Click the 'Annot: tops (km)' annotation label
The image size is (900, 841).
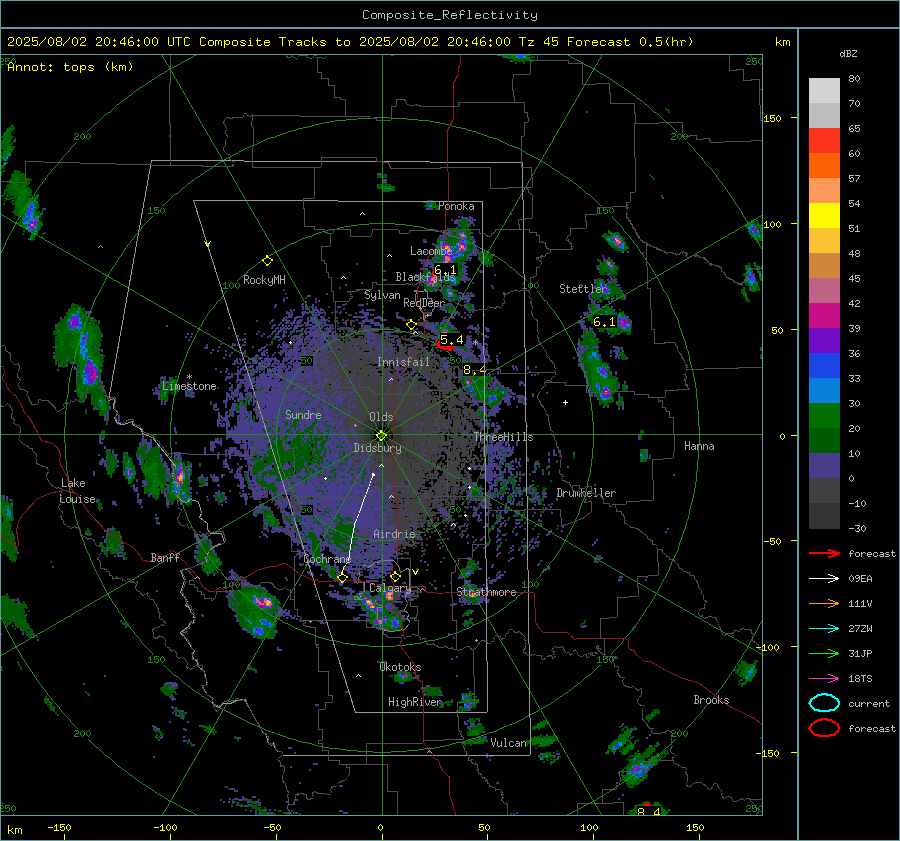pyautogui.click(x=70, y=67)
